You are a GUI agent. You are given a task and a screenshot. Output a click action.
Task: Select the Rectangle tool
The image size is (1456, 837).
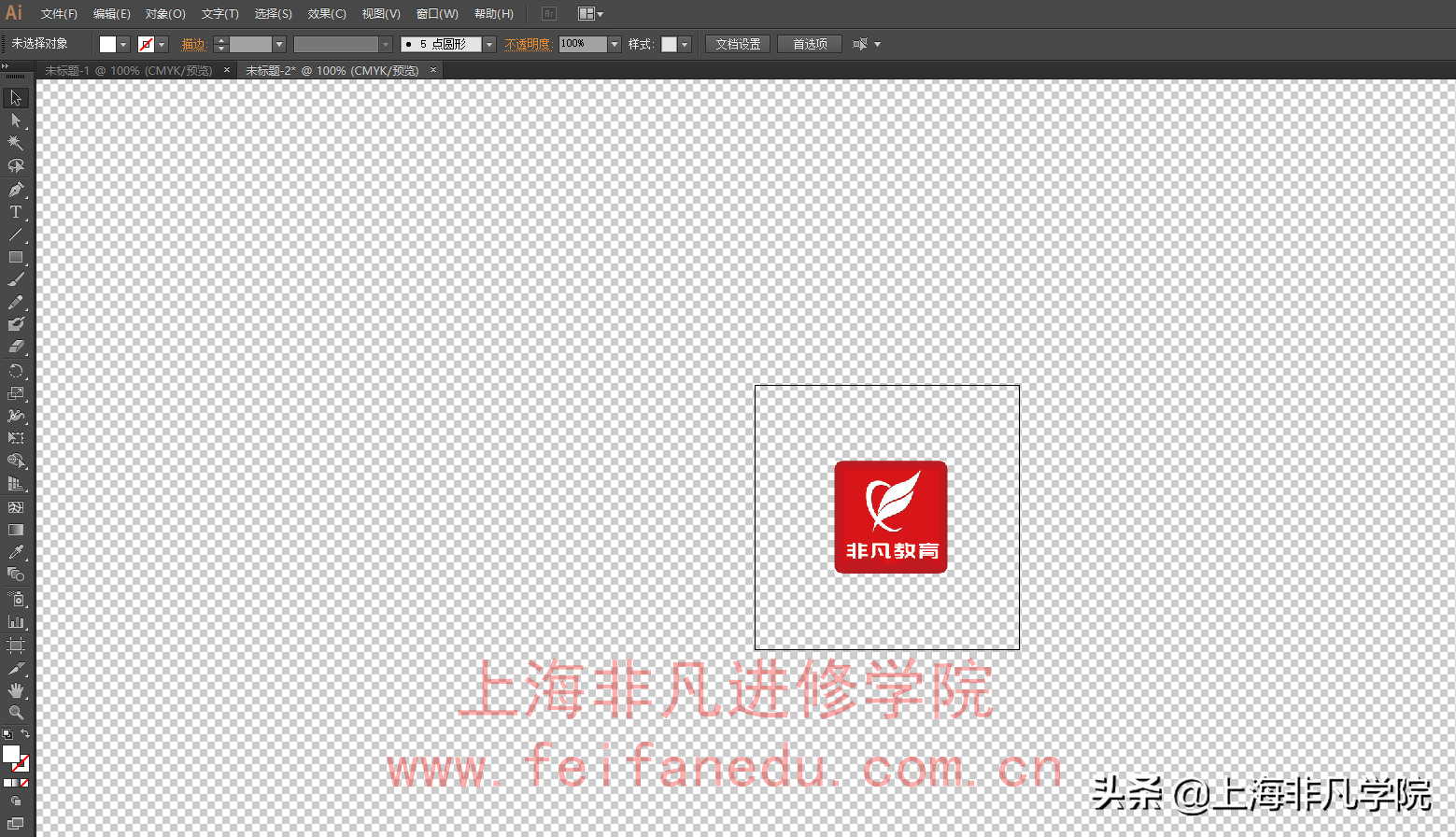pos(16,258)
